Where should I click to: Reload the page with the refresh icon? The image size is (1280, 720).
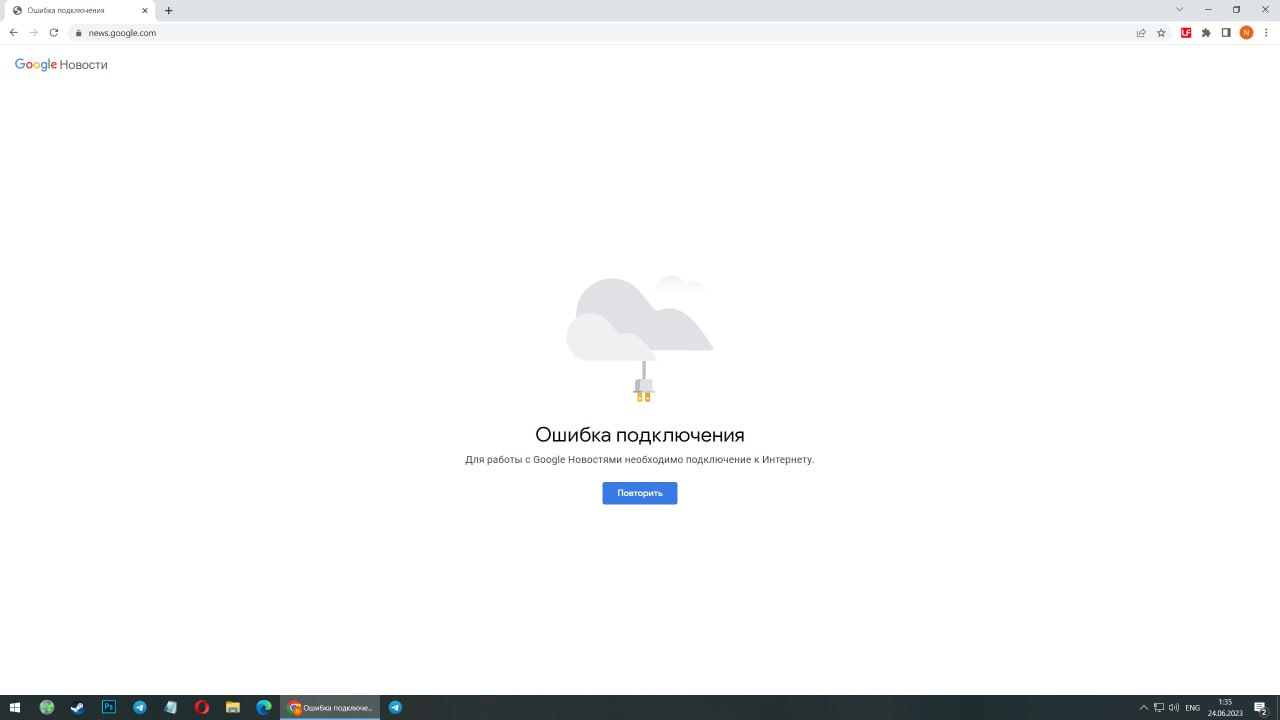click(54, 33)
